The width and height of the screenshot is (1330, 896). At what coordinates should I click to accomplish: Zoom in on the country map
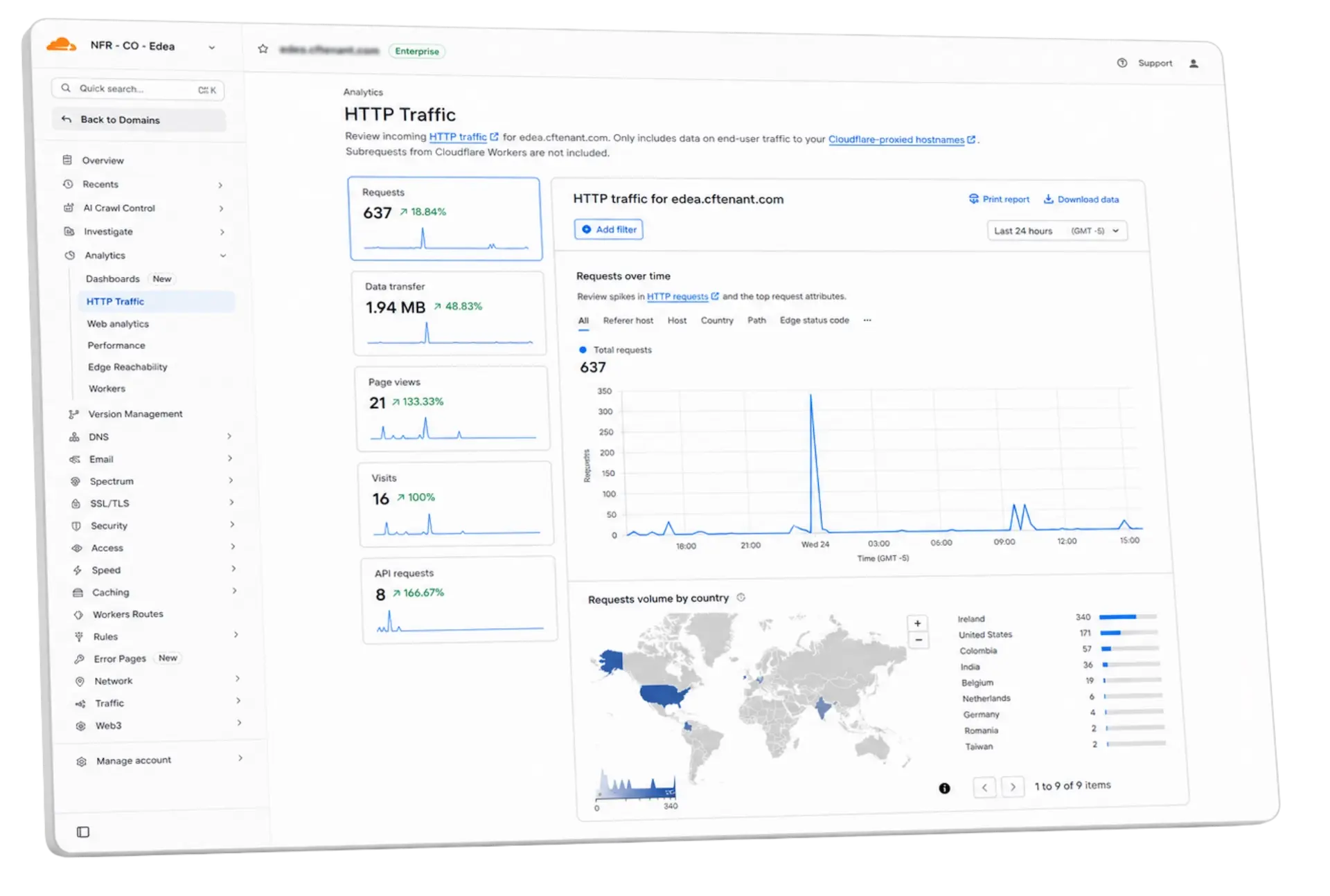pyautogui.click(x=917, y=623)
